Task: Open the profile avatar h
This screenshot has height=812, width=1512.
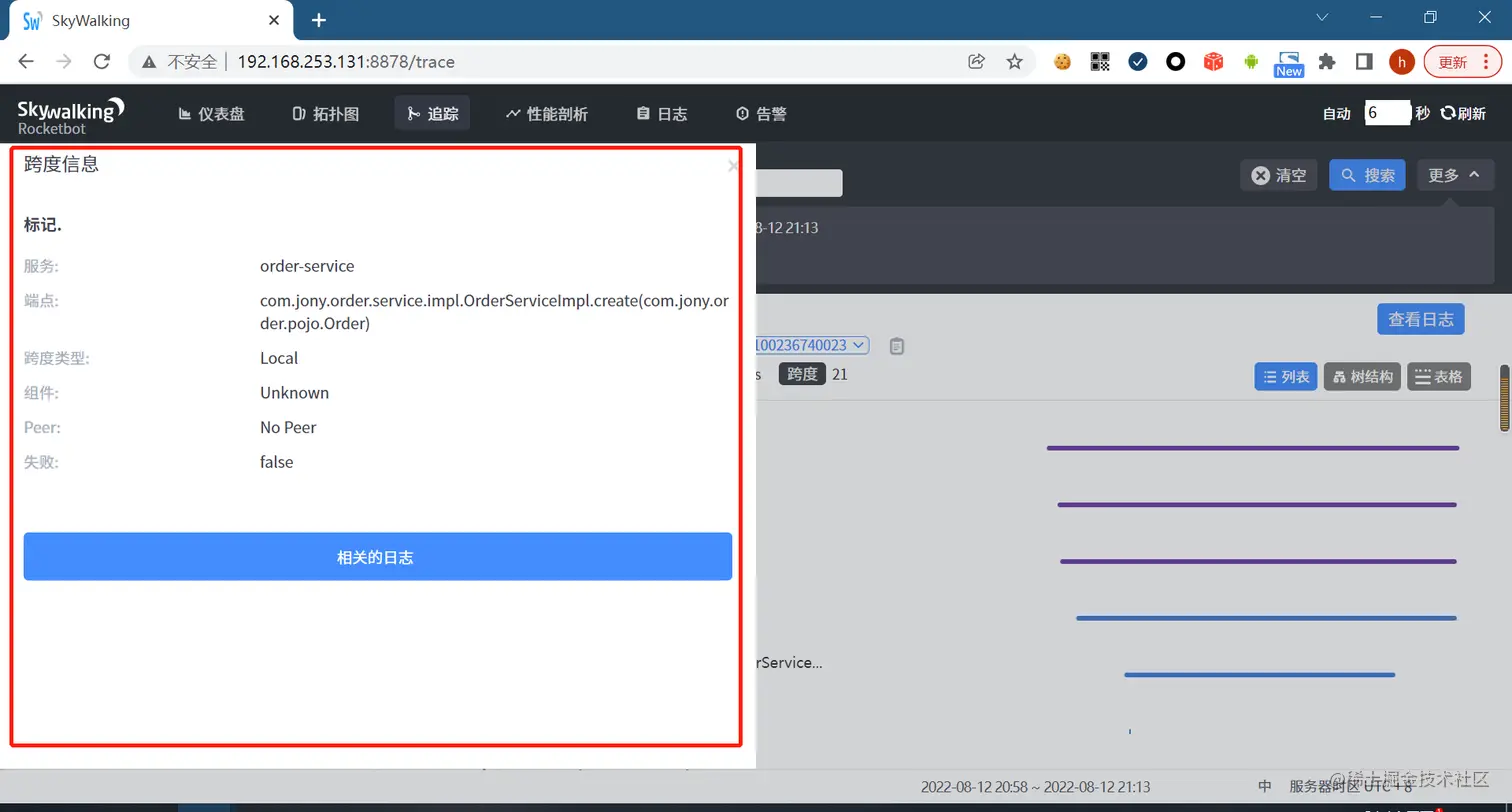Action: coord(1402,61)
